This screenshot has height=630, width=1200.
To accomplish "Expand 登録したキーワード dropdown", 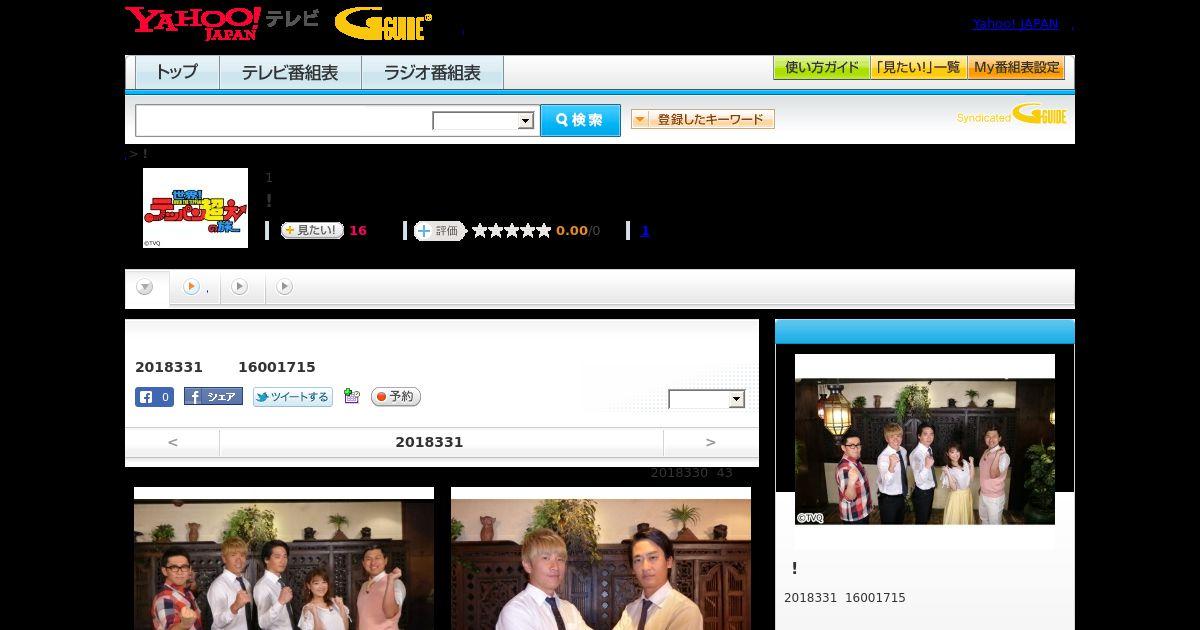I will pos(703,119).
